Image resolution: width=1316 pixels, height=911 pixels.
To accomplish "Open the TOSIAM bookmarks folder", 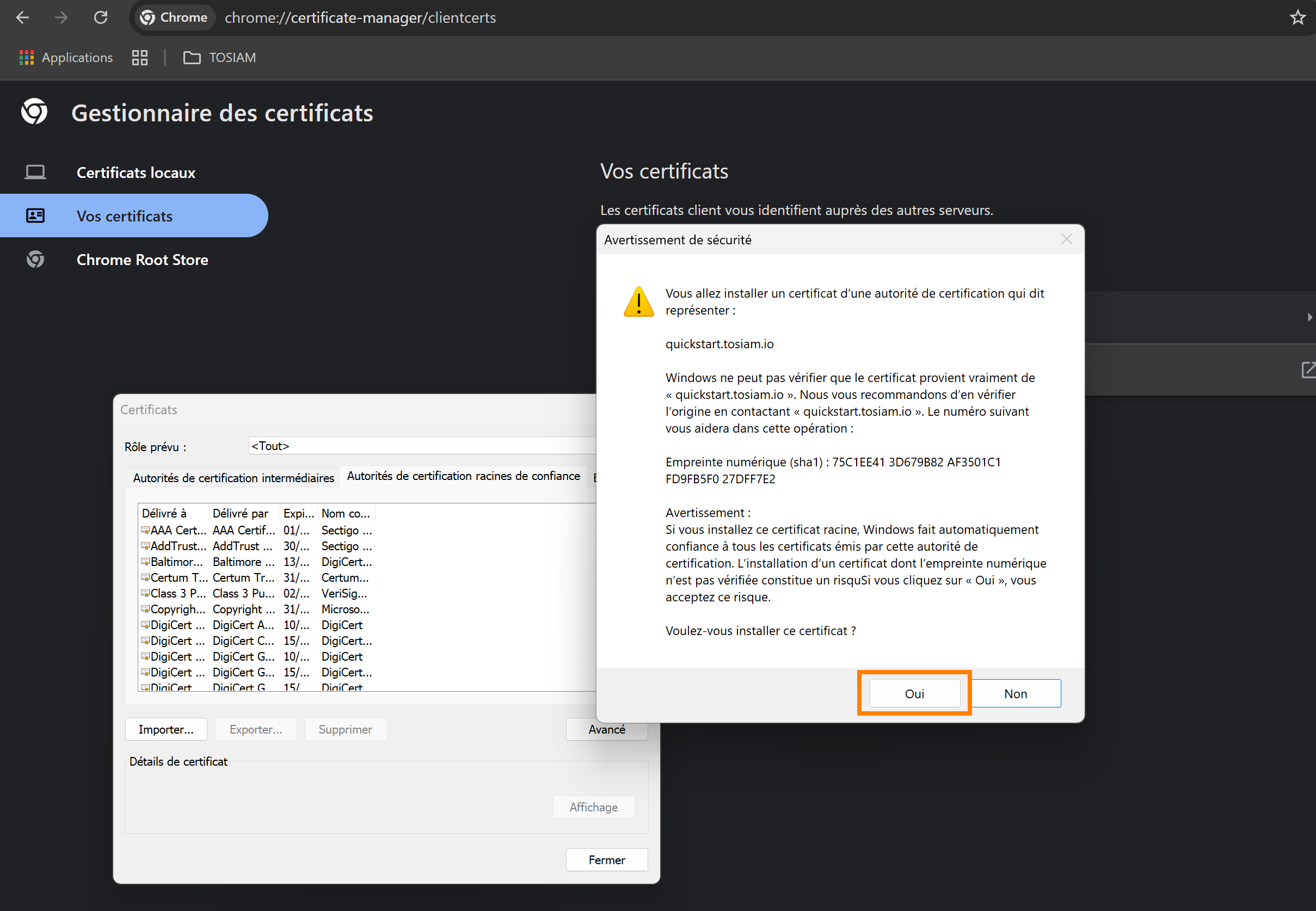I will tap(220, 58).
